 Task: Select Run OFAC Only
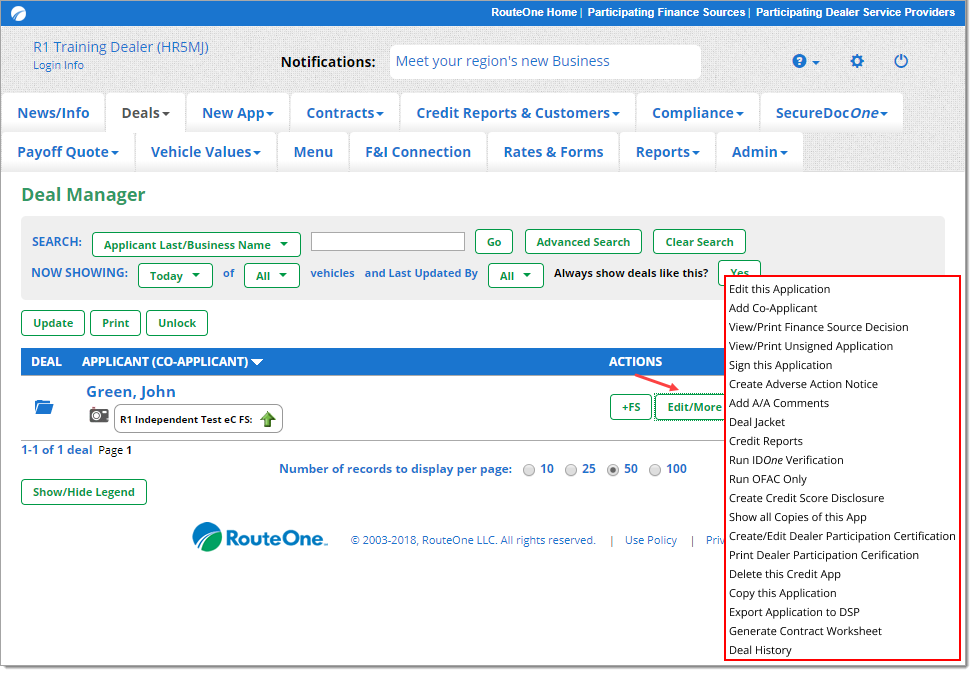(768, 479)
